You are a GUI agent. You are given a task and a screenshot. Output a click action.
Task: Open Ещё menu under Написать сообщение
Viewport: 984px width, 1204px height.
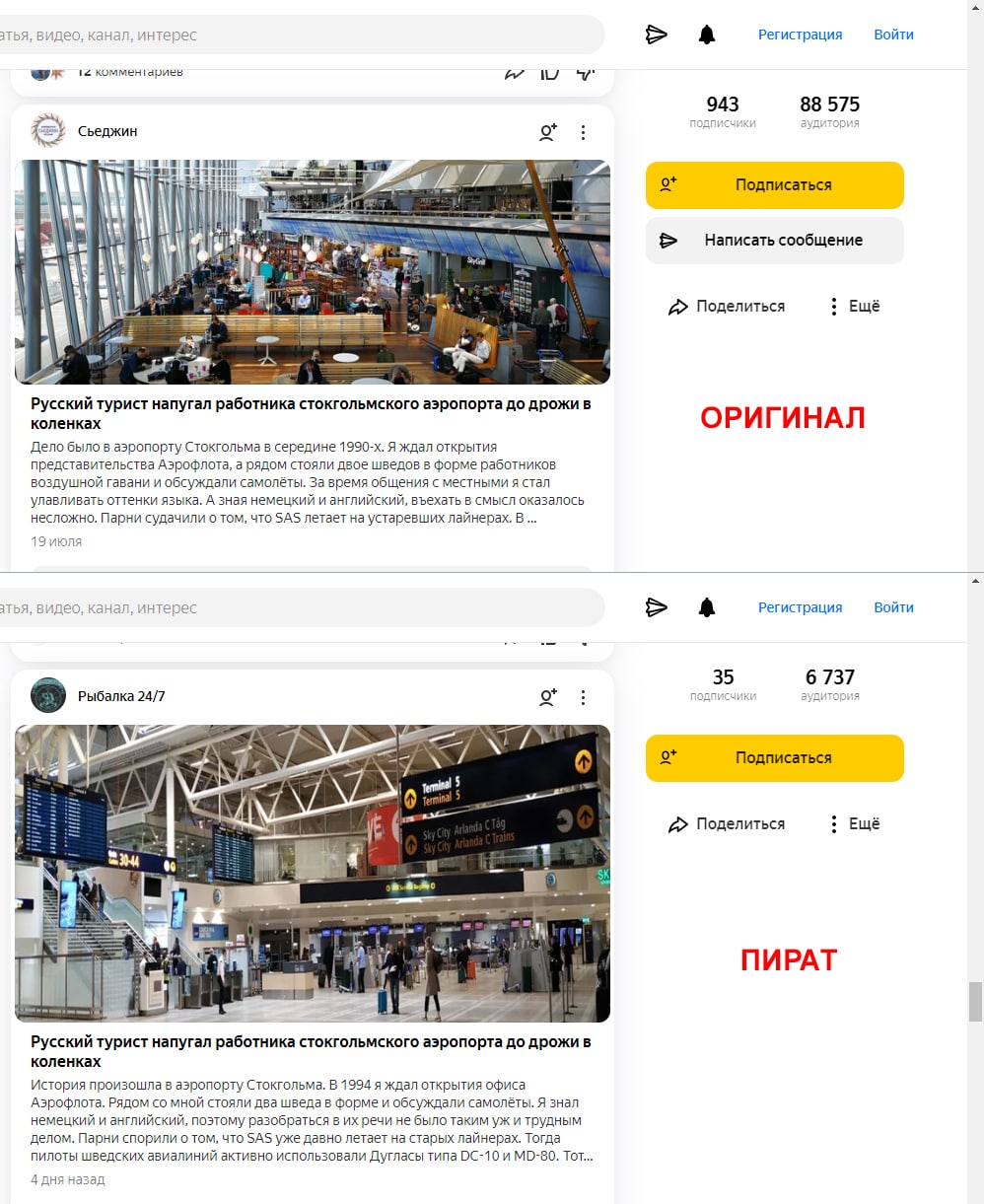coord(854,306)
